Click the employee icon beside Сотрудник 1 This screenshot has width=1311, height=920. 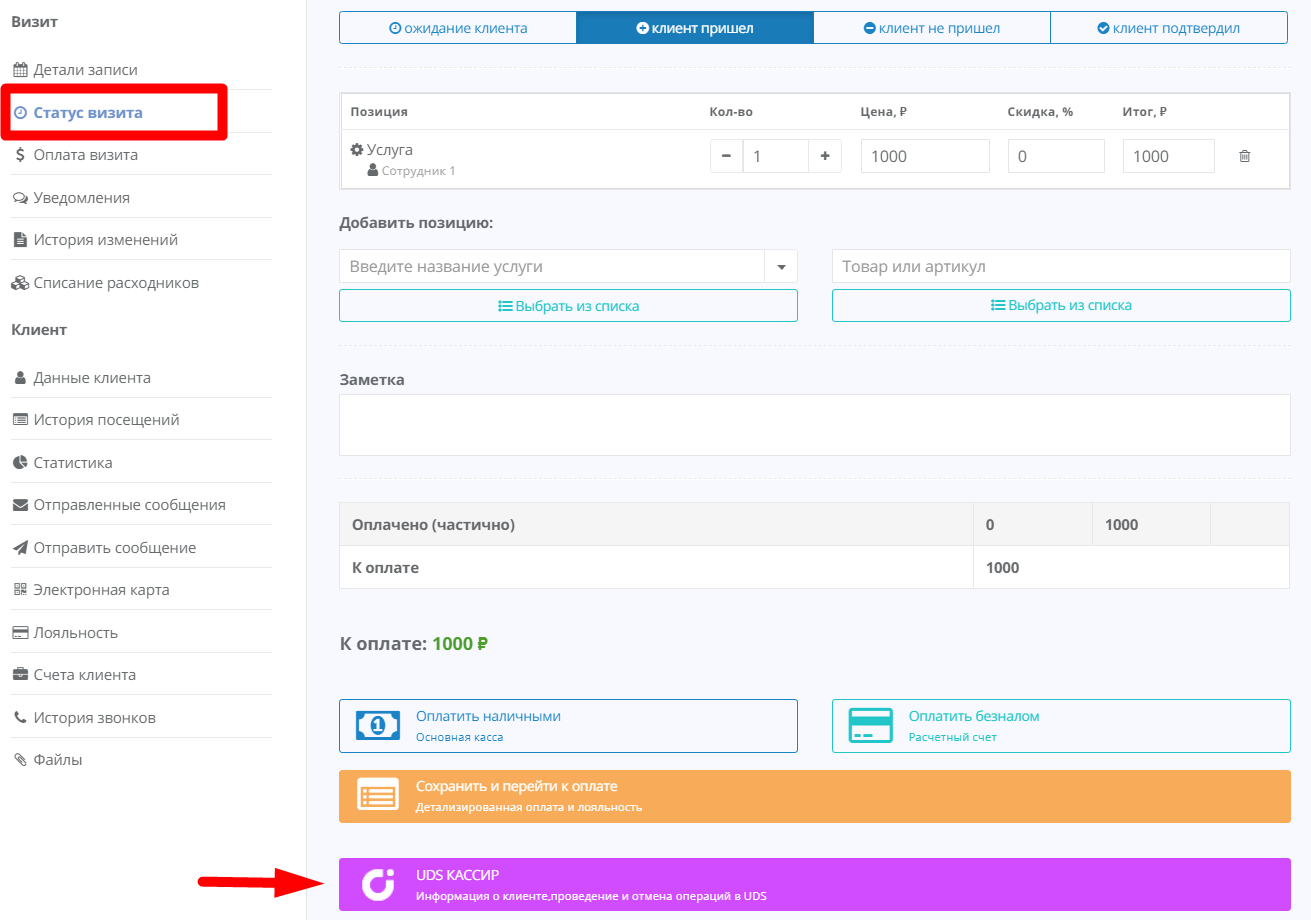point(373,171)
